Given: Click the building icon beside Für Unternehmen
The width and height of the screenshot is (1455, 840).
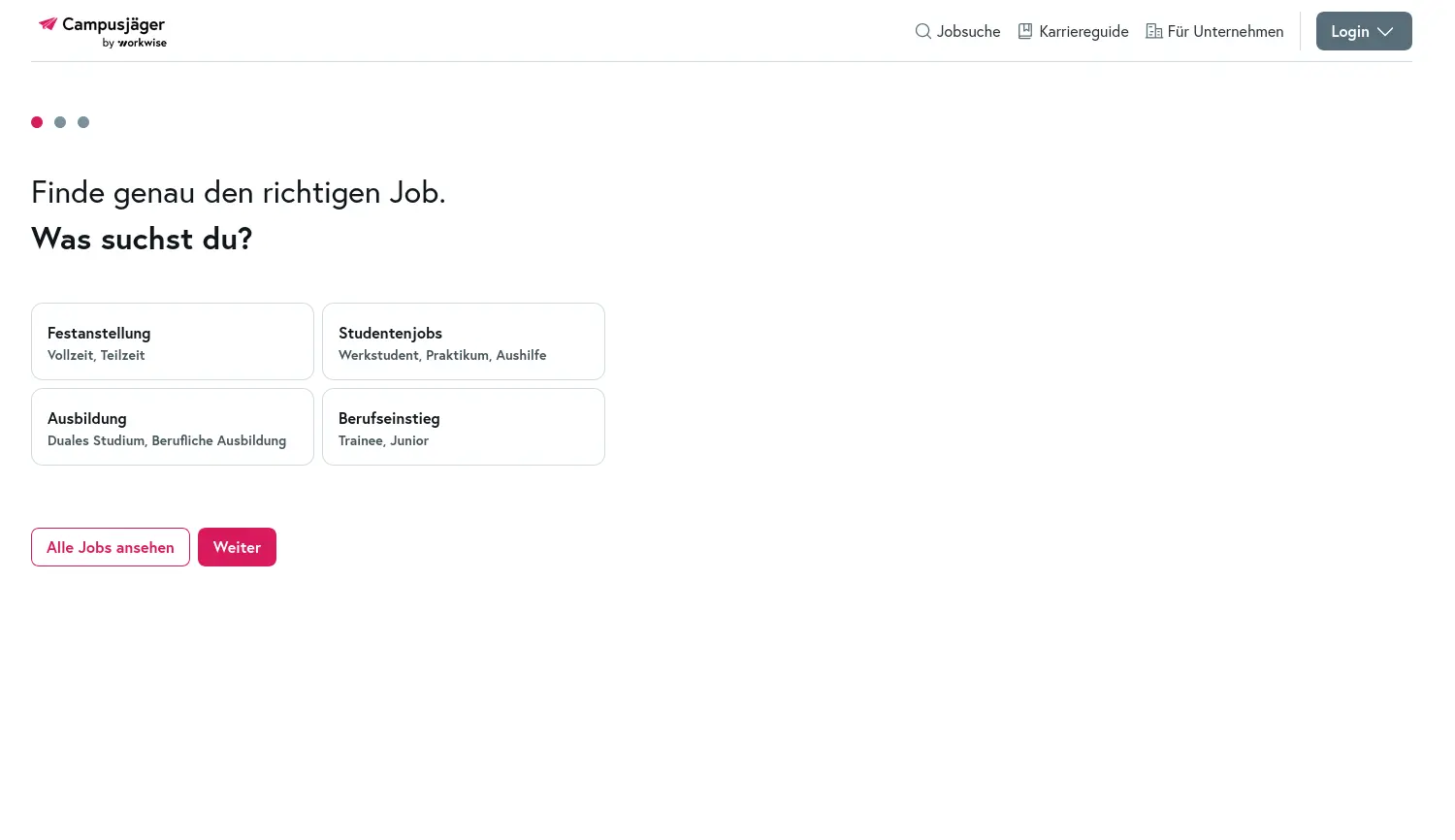Looking at the screenshot, I should (1154, 31).
